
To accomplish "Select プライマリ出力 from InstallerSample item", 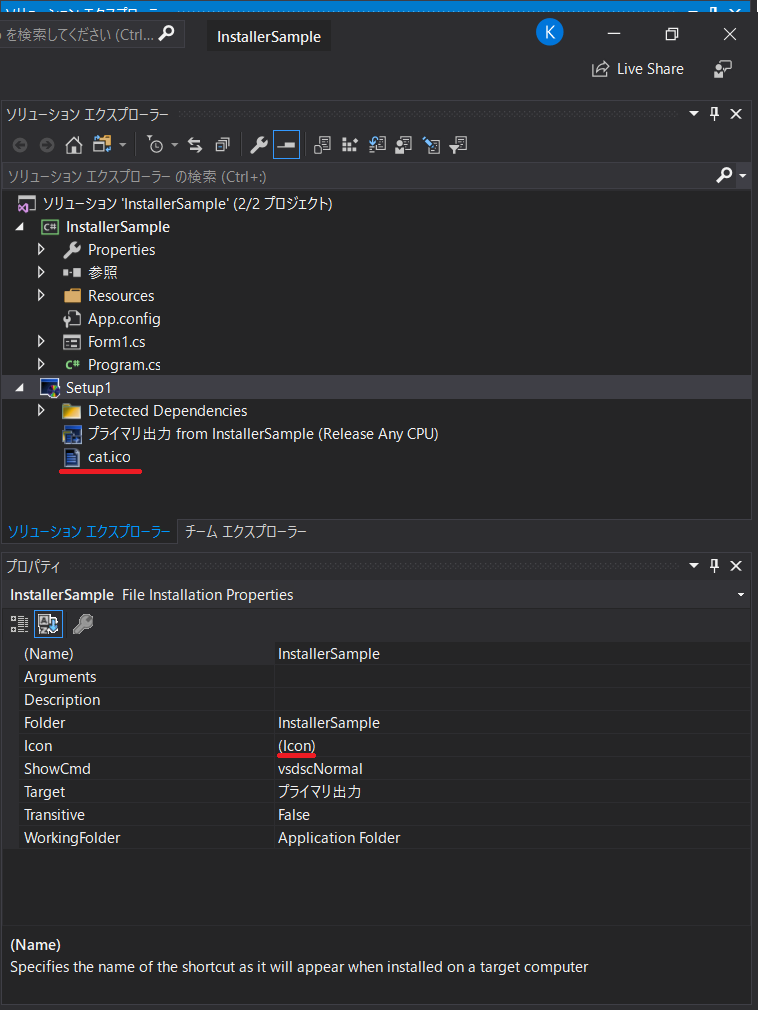I will tap(263, 434).
